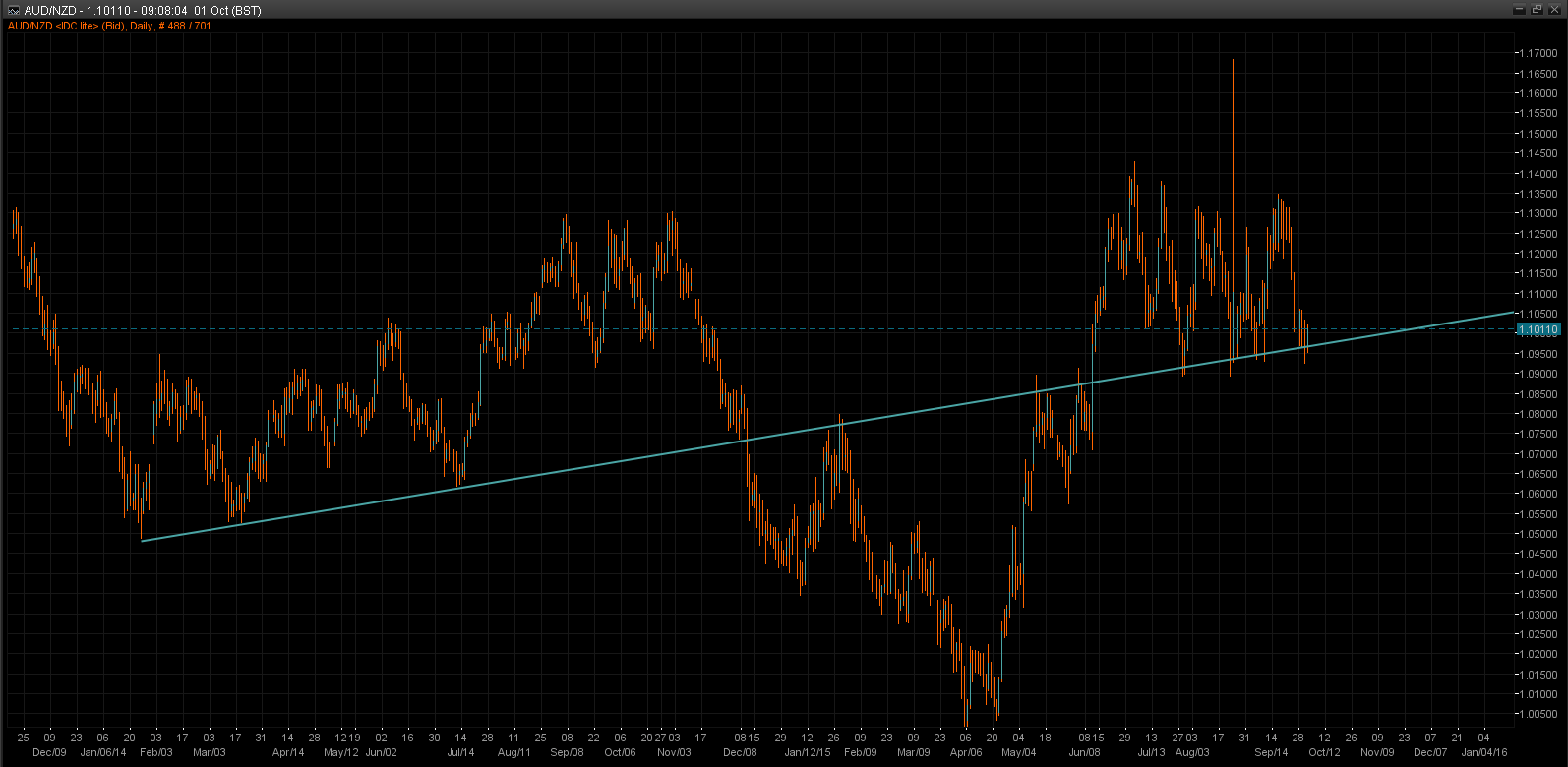Click the Dec/07 date label
Screen dimensions: 1568x767
click(1430, 752)
